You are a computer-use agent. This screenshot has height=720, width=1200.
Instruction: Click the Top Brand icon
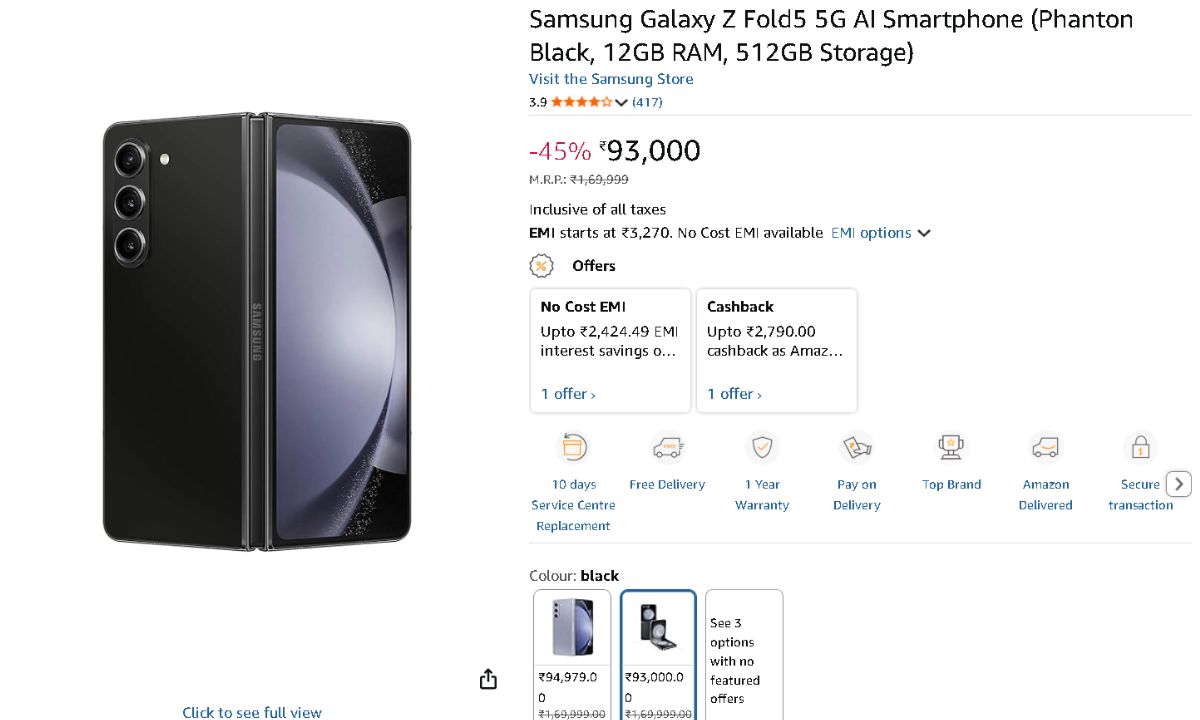950,447
